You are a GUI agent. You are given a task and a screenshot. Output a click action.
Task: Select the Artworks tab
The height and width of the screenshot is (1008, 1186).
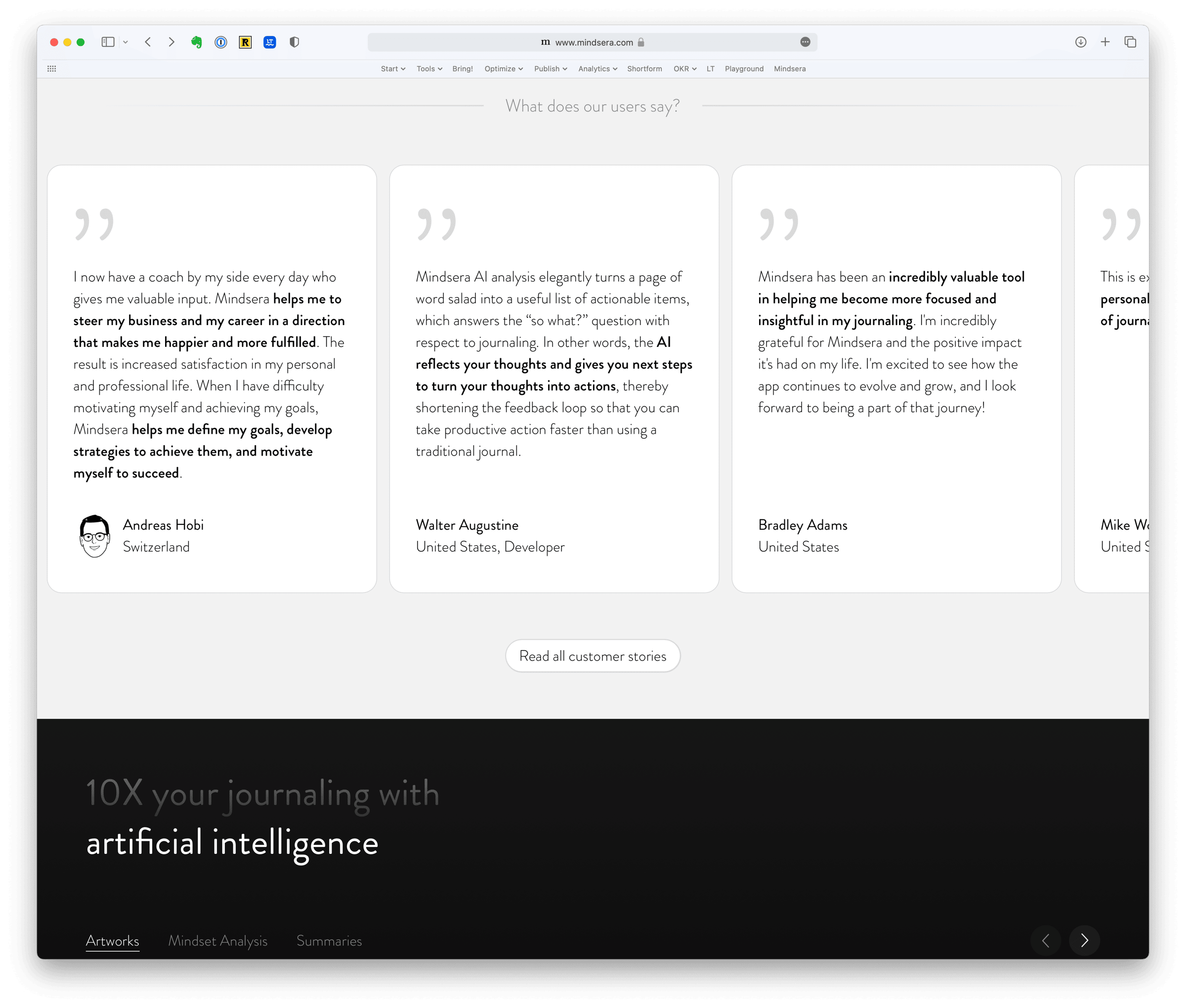point(113,941)
